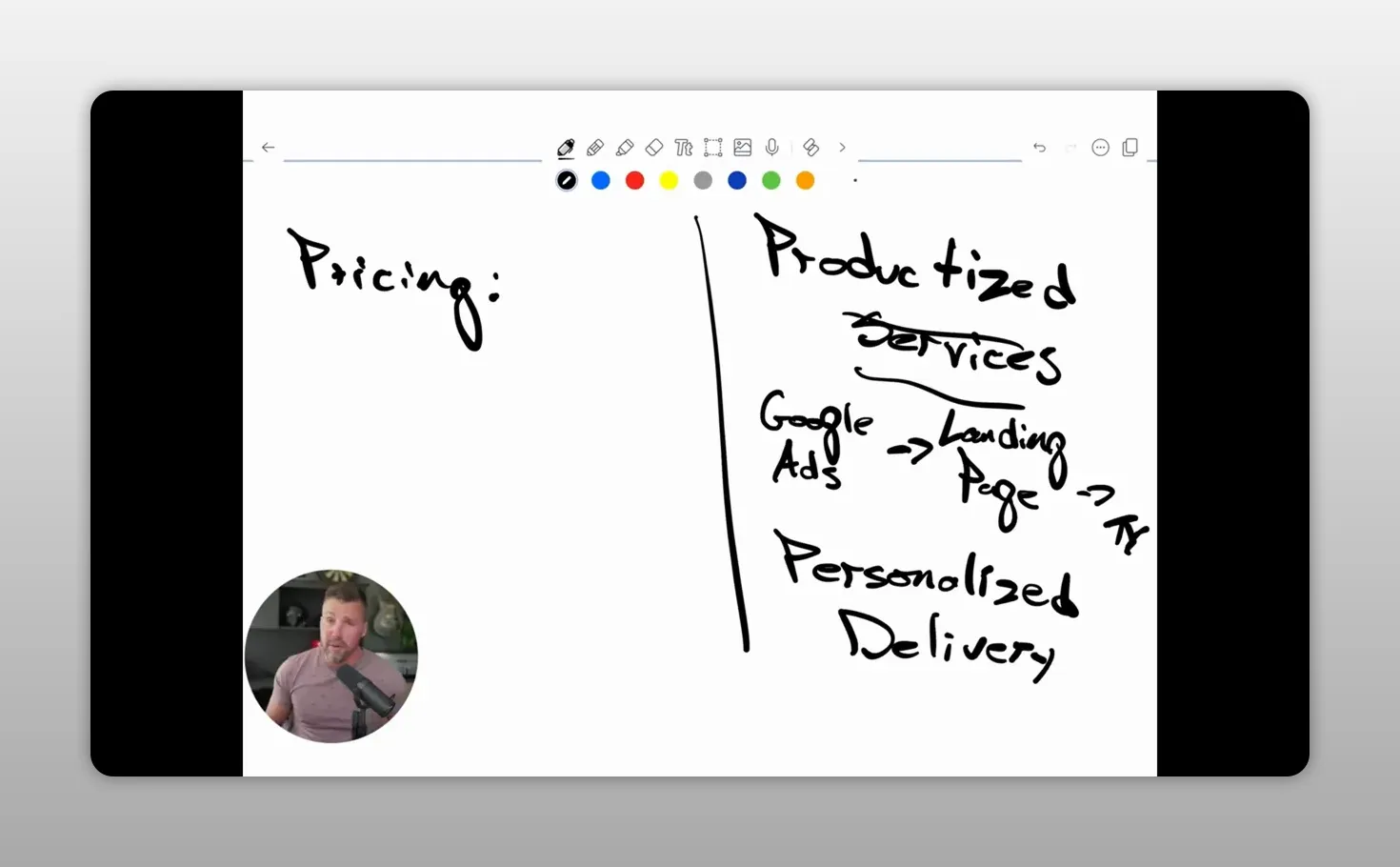Open the more options ellipsis menu
Viewport: 1400px width, 867px height.
(x=1100, y=148)
